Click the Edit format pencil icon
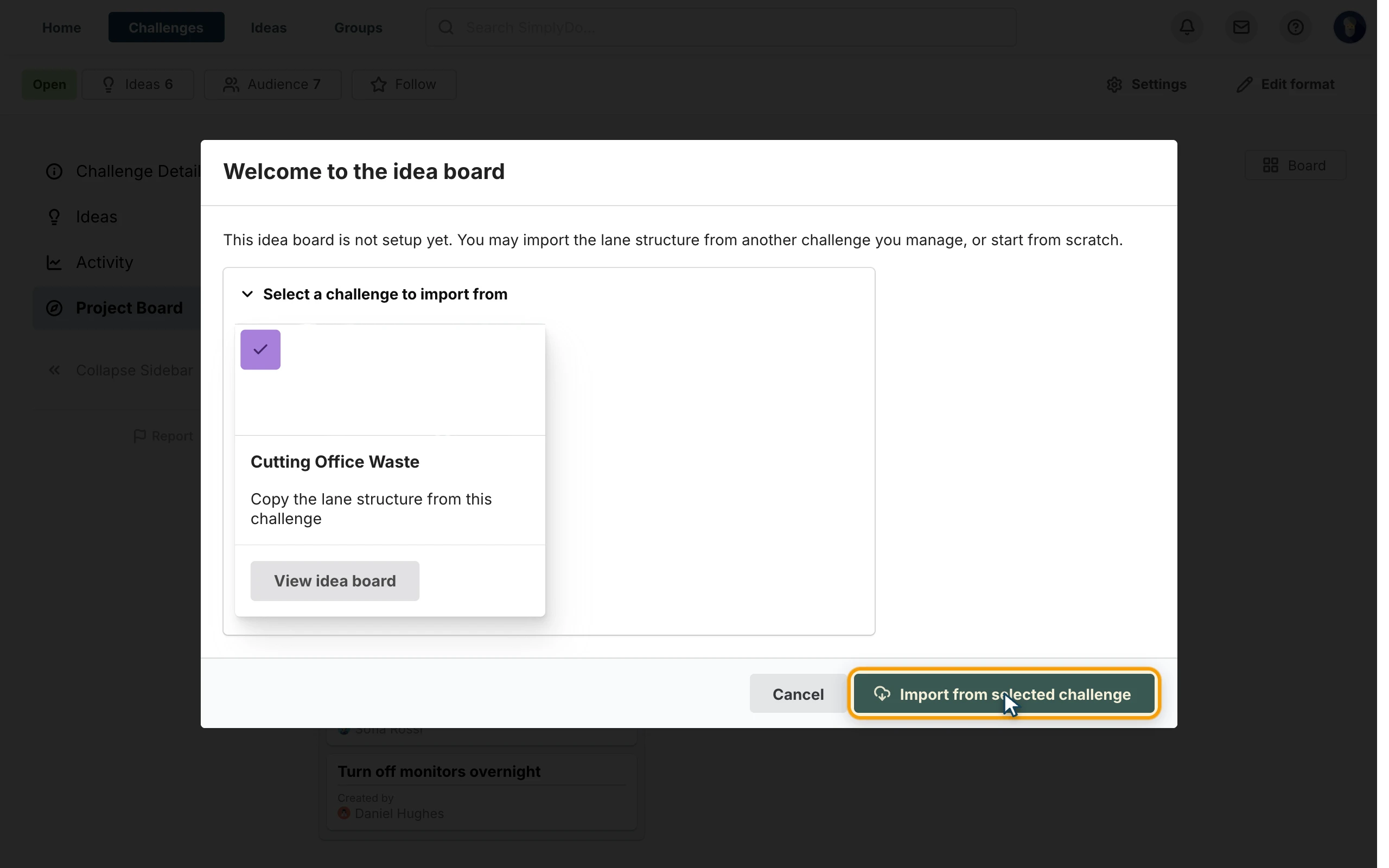The width and height of the screenshot is (1389, 868). [x=1244, y=85]
